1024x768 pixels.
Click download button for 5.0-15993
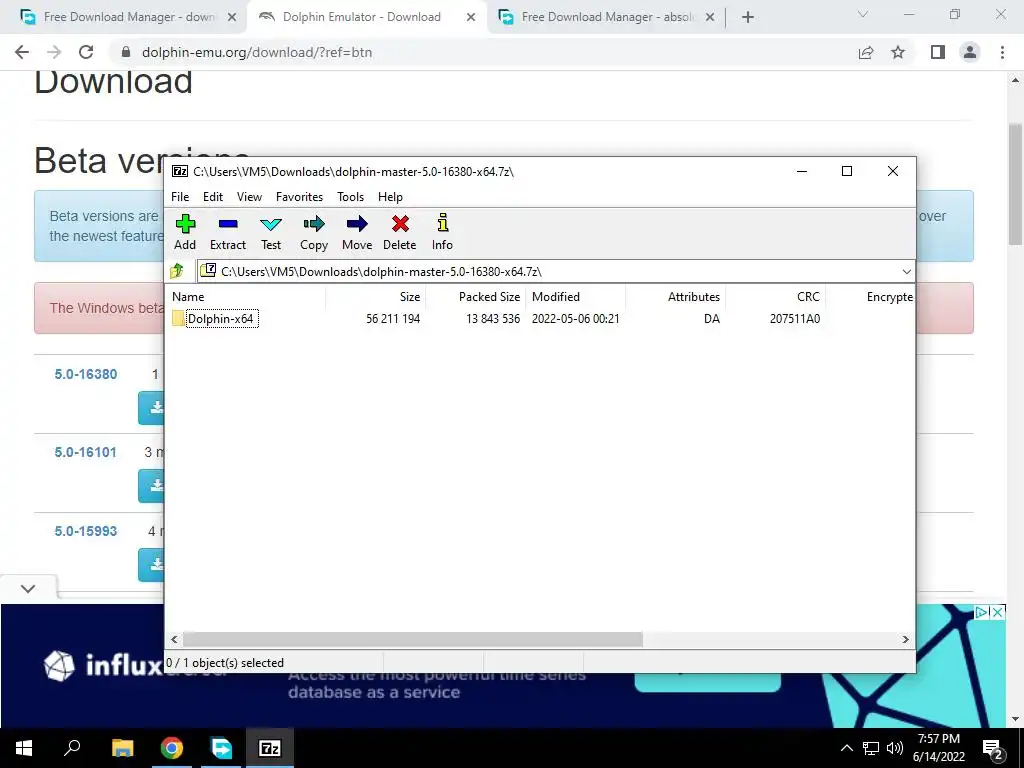(x=152, y=565)
